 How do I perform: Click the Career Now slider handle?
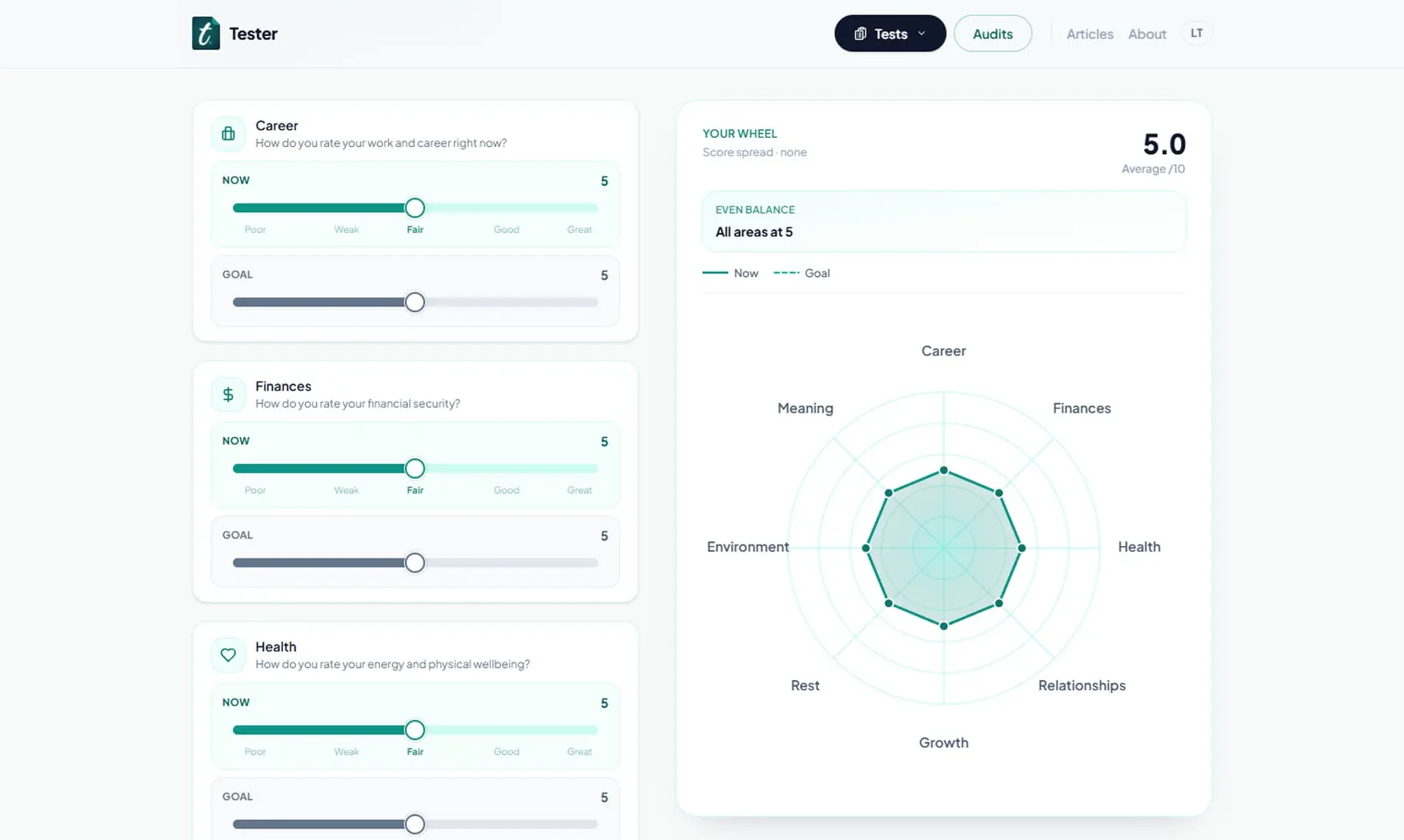[415, 208]
